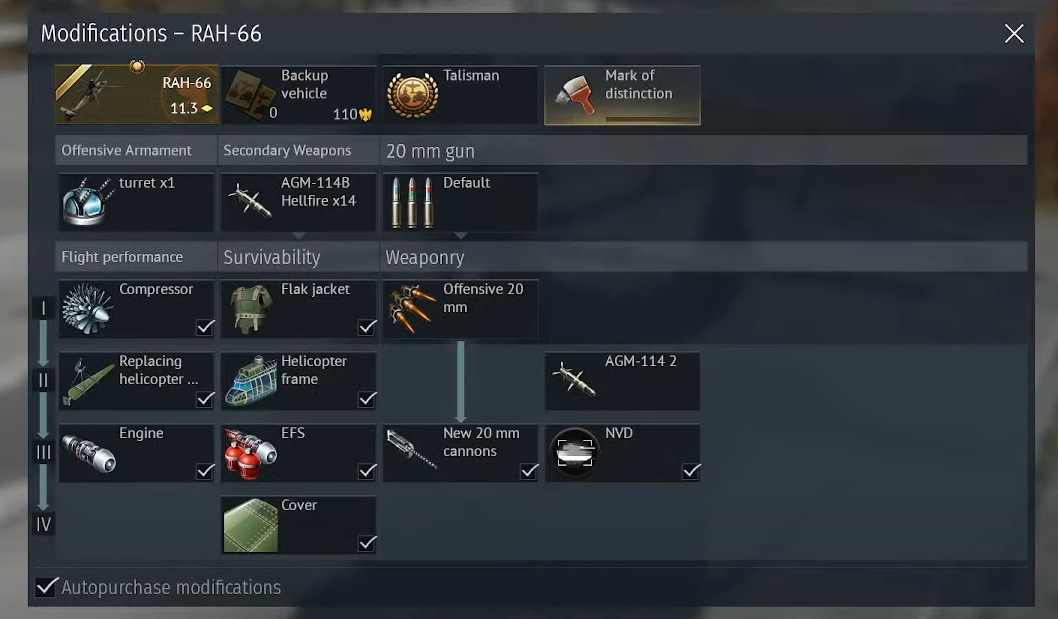Click the Backup vehicle purchase button
1058x619 pixels.
pyautogui.click(x=299, y=95)
